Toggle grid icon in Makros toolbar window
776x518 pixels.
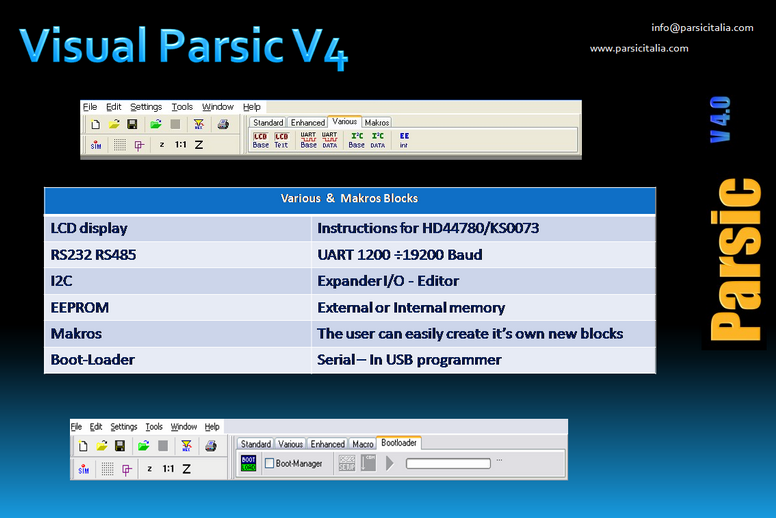pos(120,145)
